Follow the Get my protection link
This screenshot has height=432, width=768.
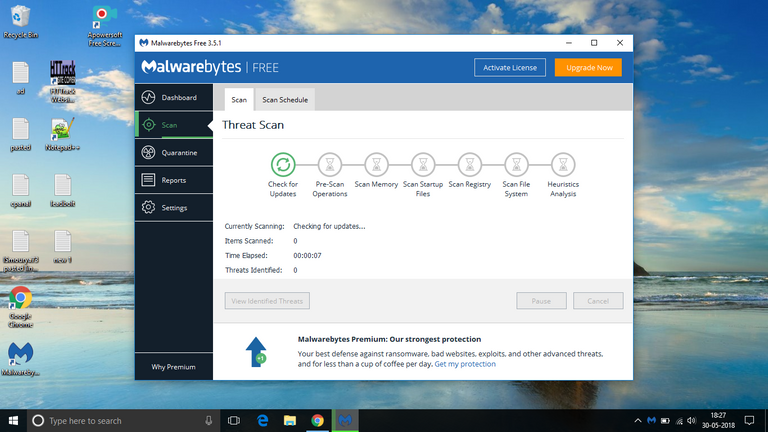[465, 364]
